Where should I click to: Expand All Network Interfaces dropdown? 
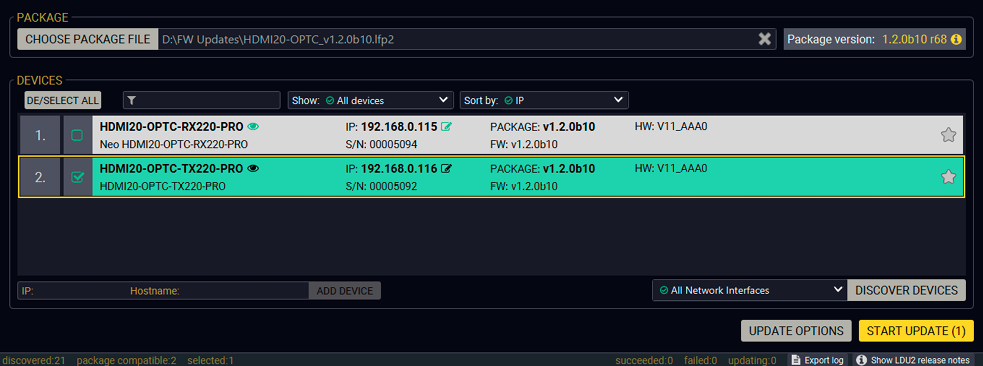(750, 290)
